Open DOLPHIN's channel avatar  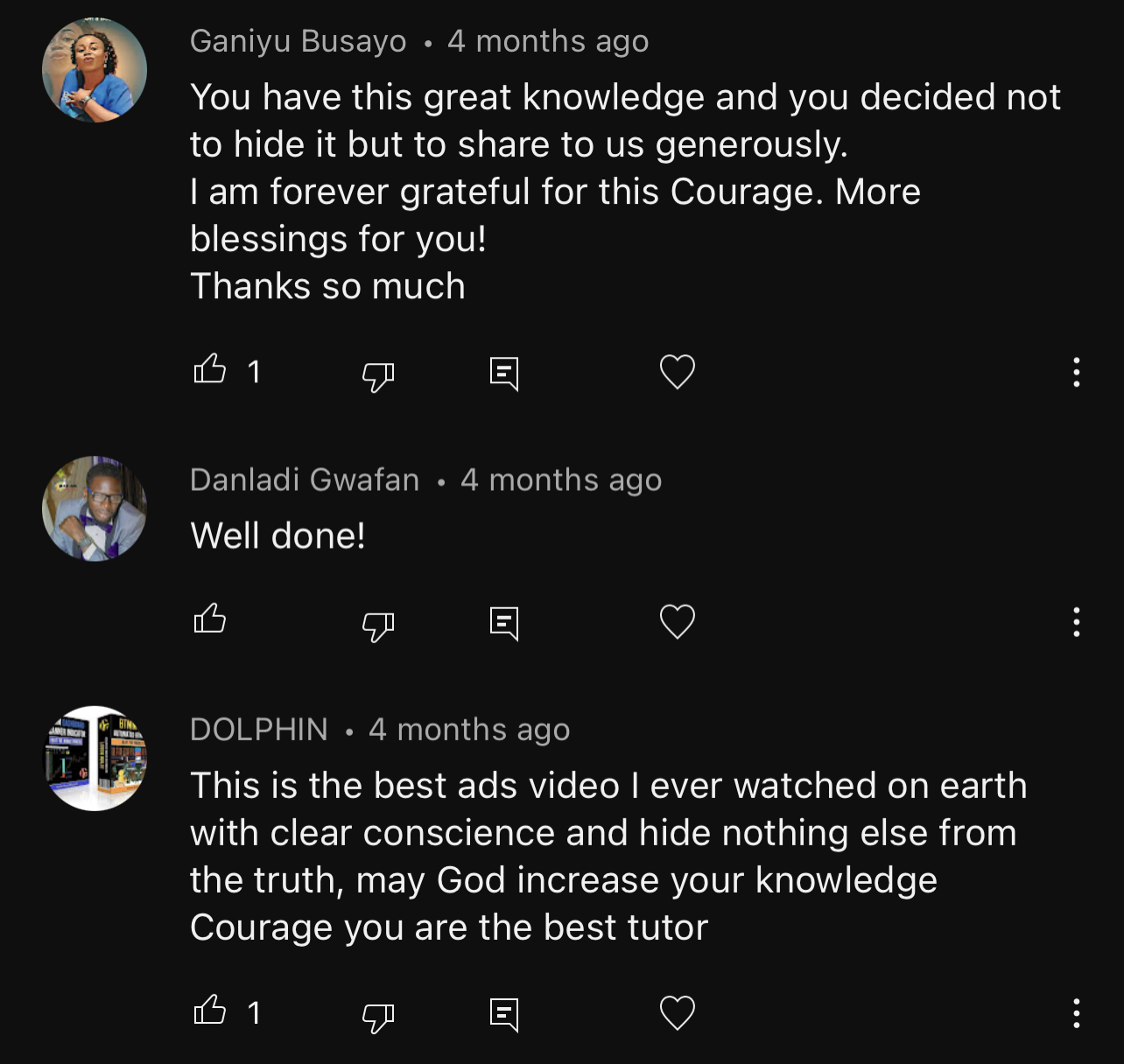pyautogui.click(x=95, y=759)
